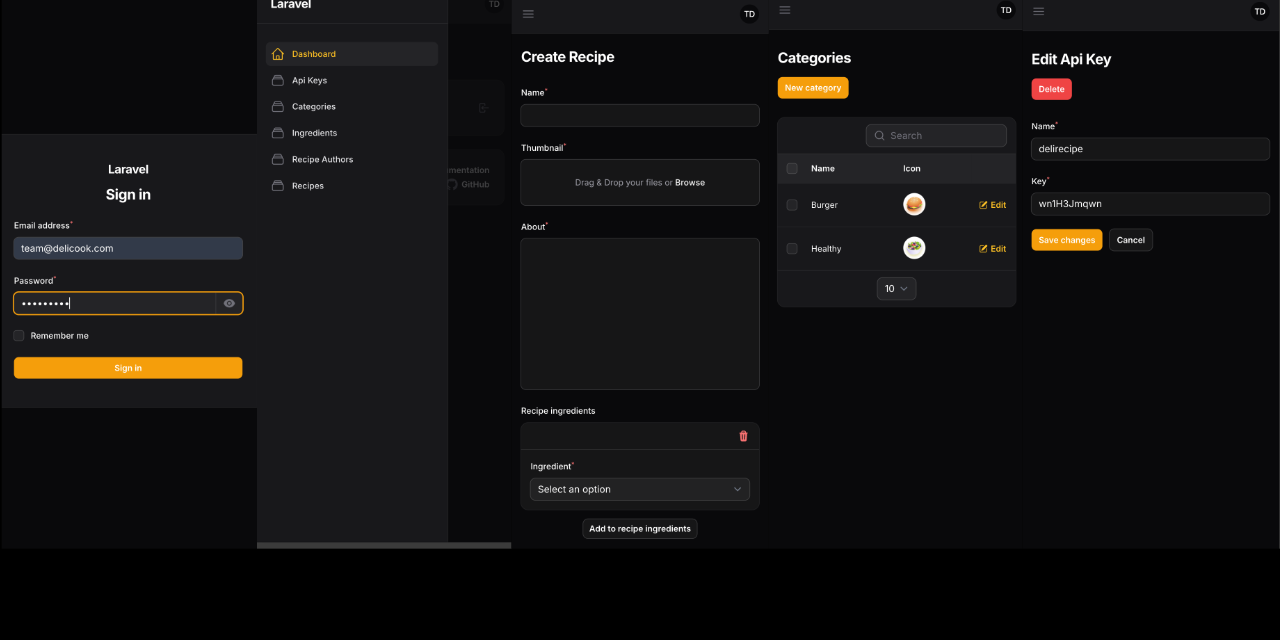This screenshot has height=640, width=1280.
Task: Click the Api Key Name field with delirecipe
Action: [x=1151, y=149]
